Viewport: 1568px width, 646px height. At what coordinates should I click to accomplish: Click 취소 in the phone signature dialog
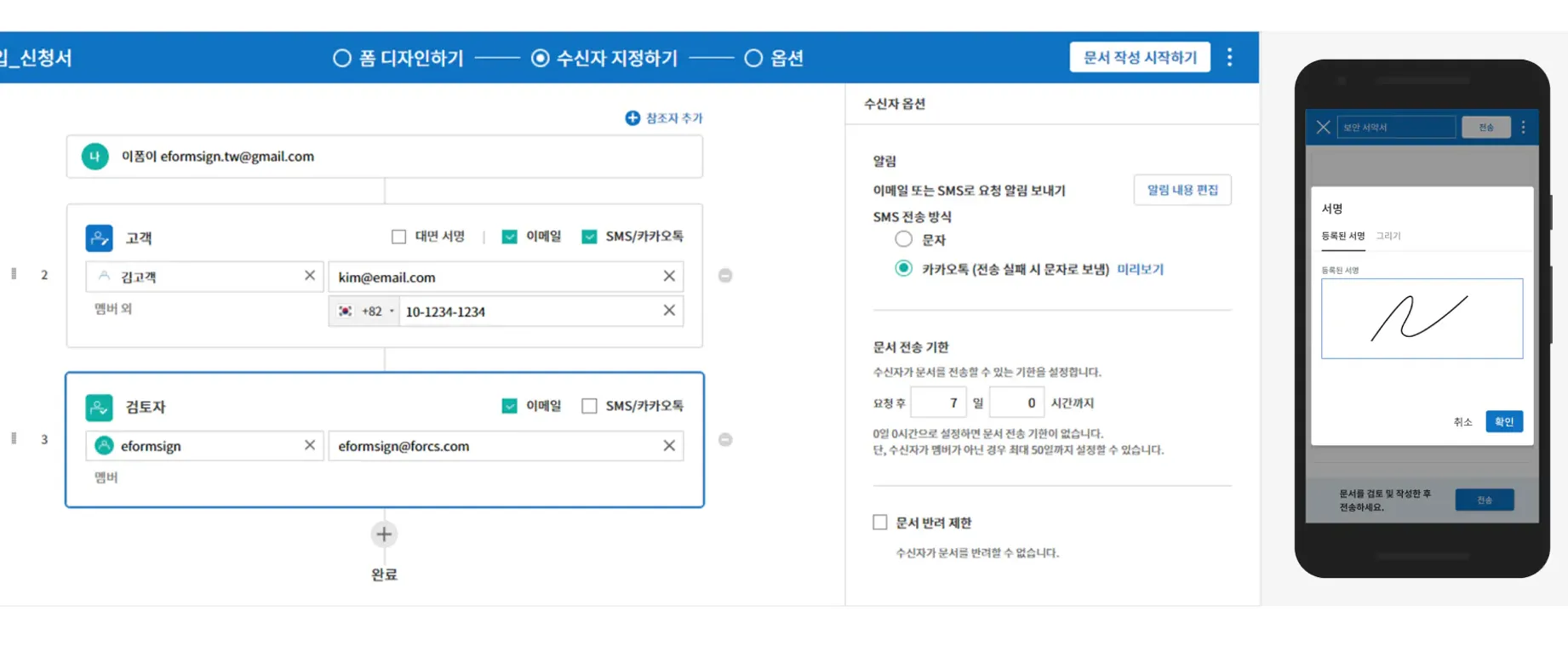[1462, 422]
